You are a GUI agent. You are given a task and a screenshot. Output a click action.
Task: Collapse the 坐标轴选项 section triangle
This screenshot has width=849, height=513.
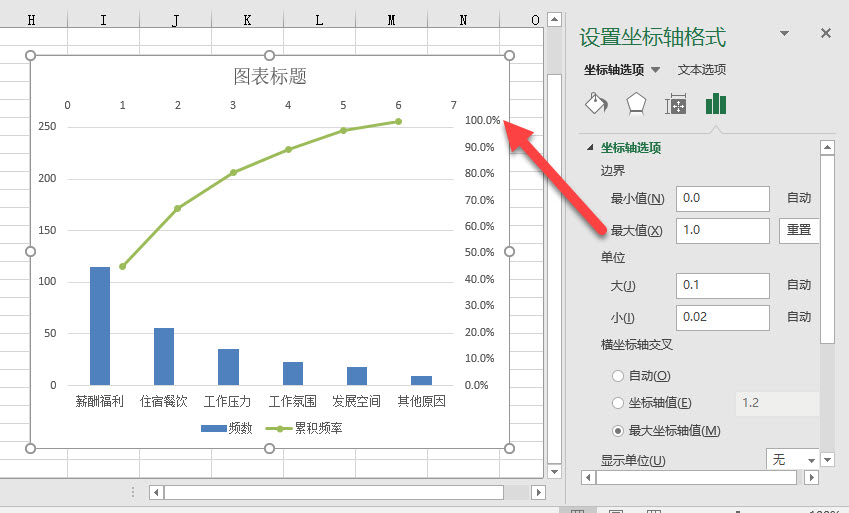pyautogui.click(x=590, y=147)
